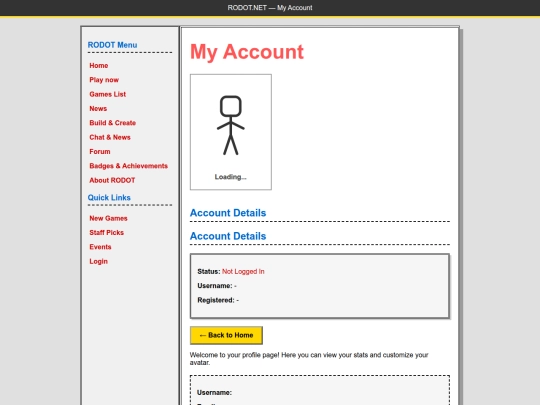540x405 pixels.
Task: Visit the Chat & News link
Action: [x=110, y=137]
